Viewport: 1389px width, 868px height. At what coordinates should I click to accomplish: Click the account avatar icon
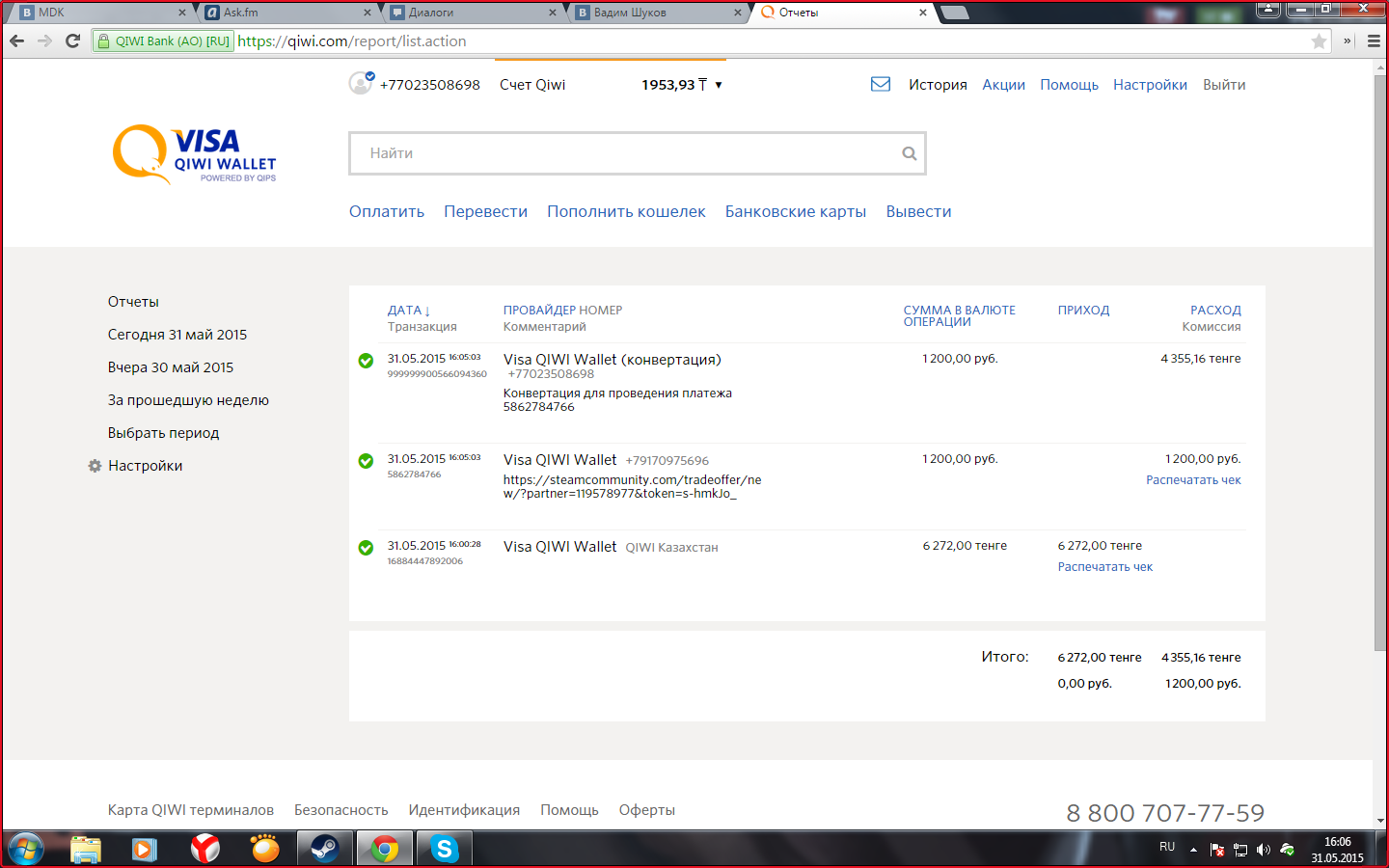coord(361,83)
